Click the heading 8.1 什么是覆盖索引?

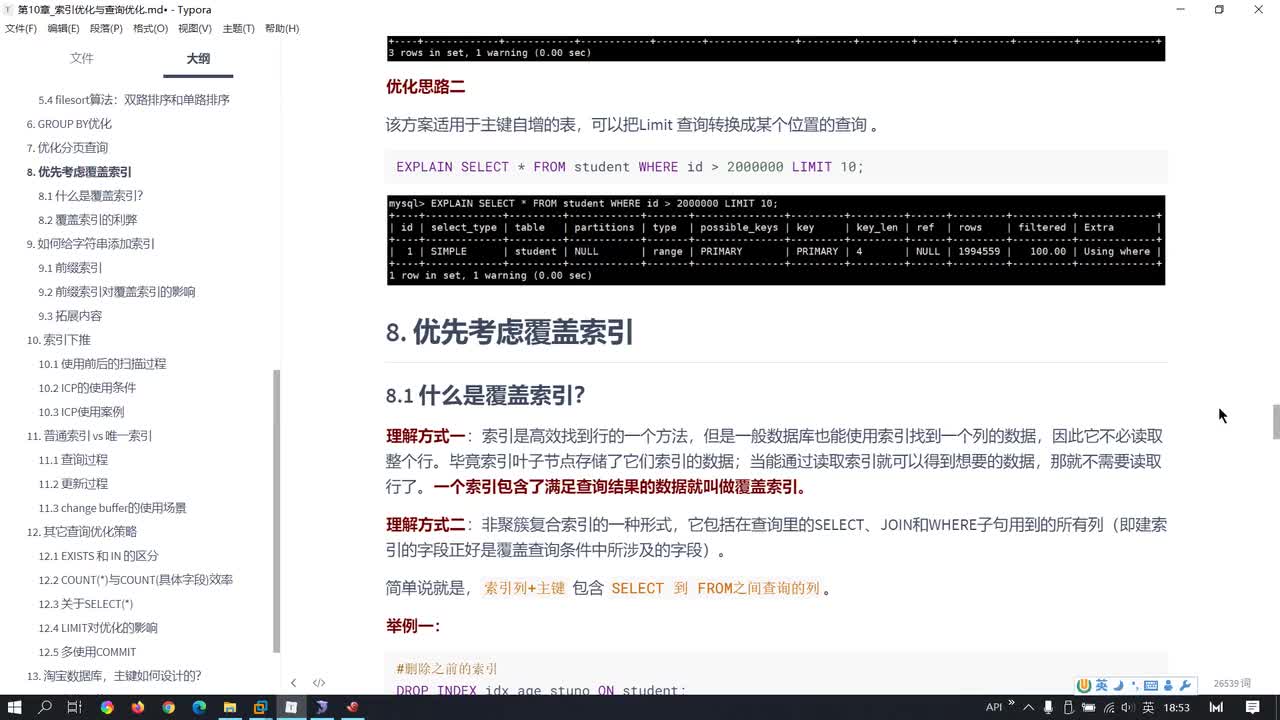485,395
